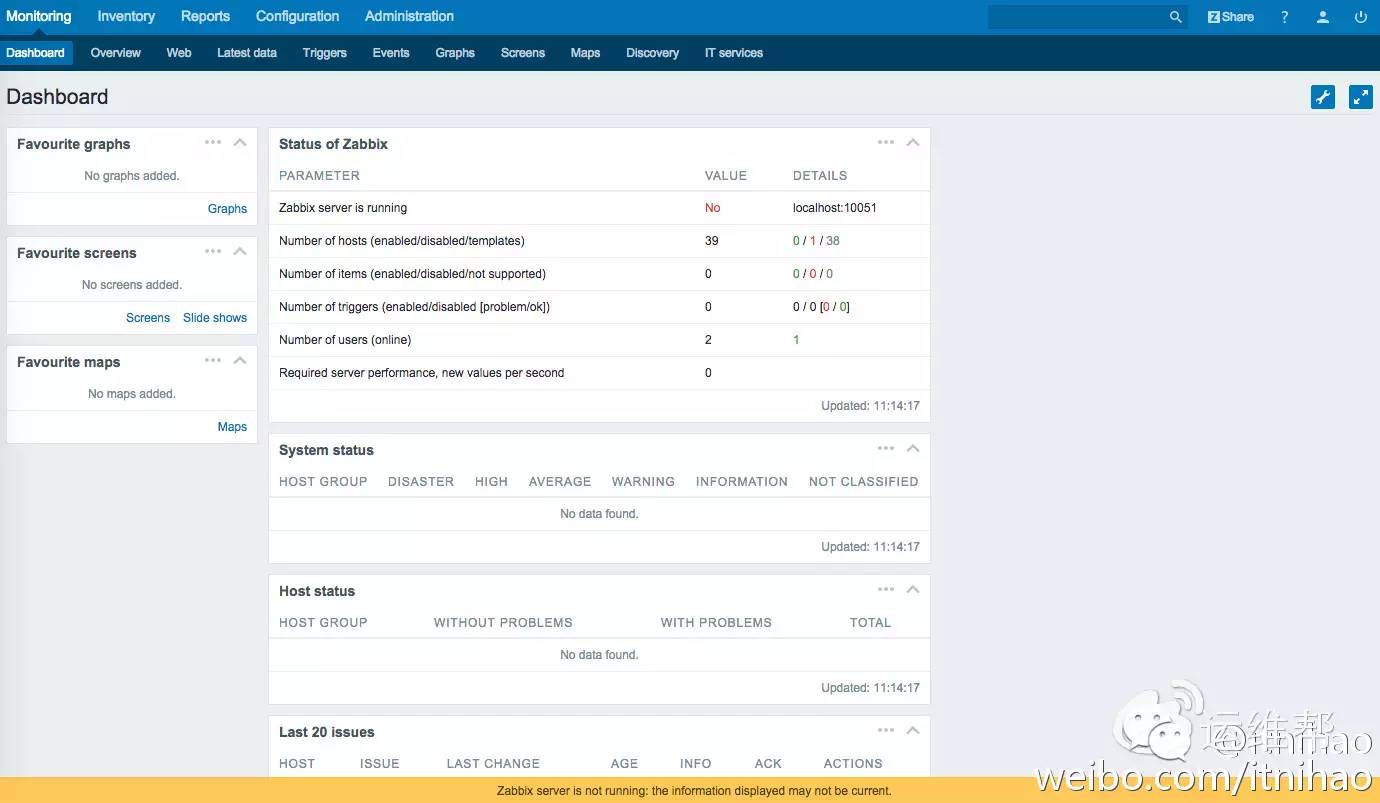Open Favourite maps widget options menu
The height and width of the screenshot is (803, 1380).
(213, 360)
